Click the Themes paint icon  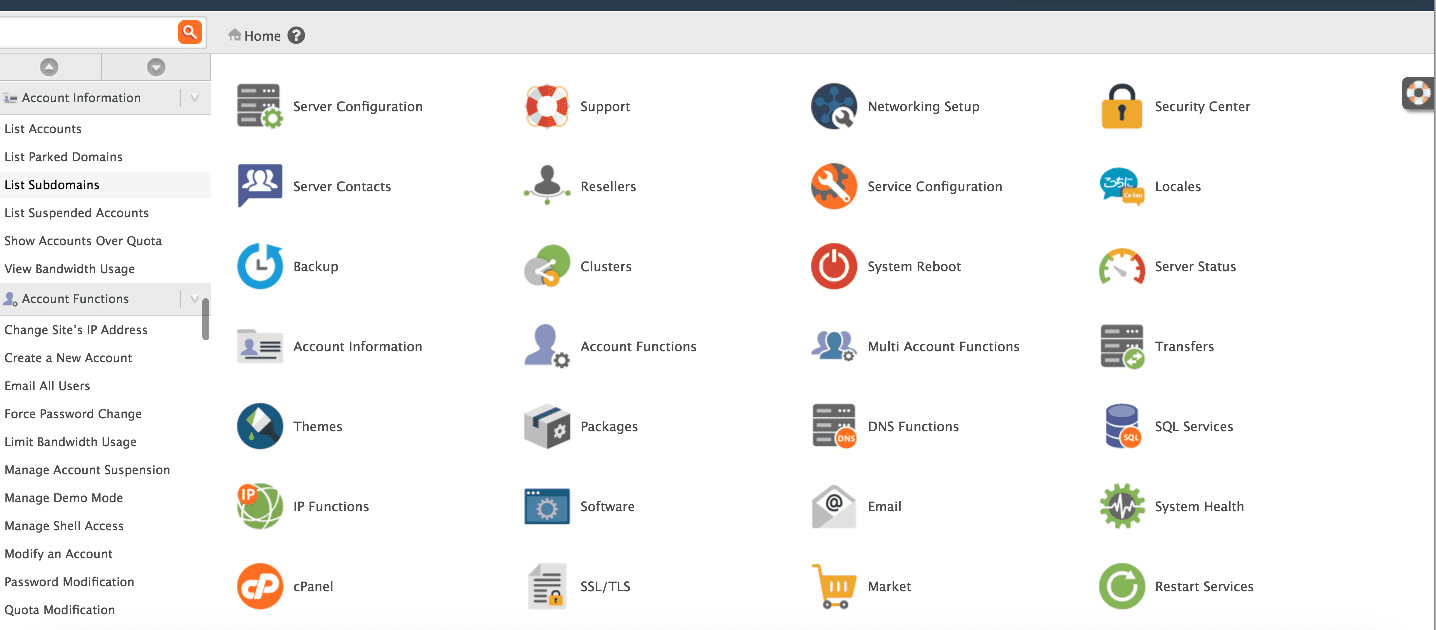260,426
